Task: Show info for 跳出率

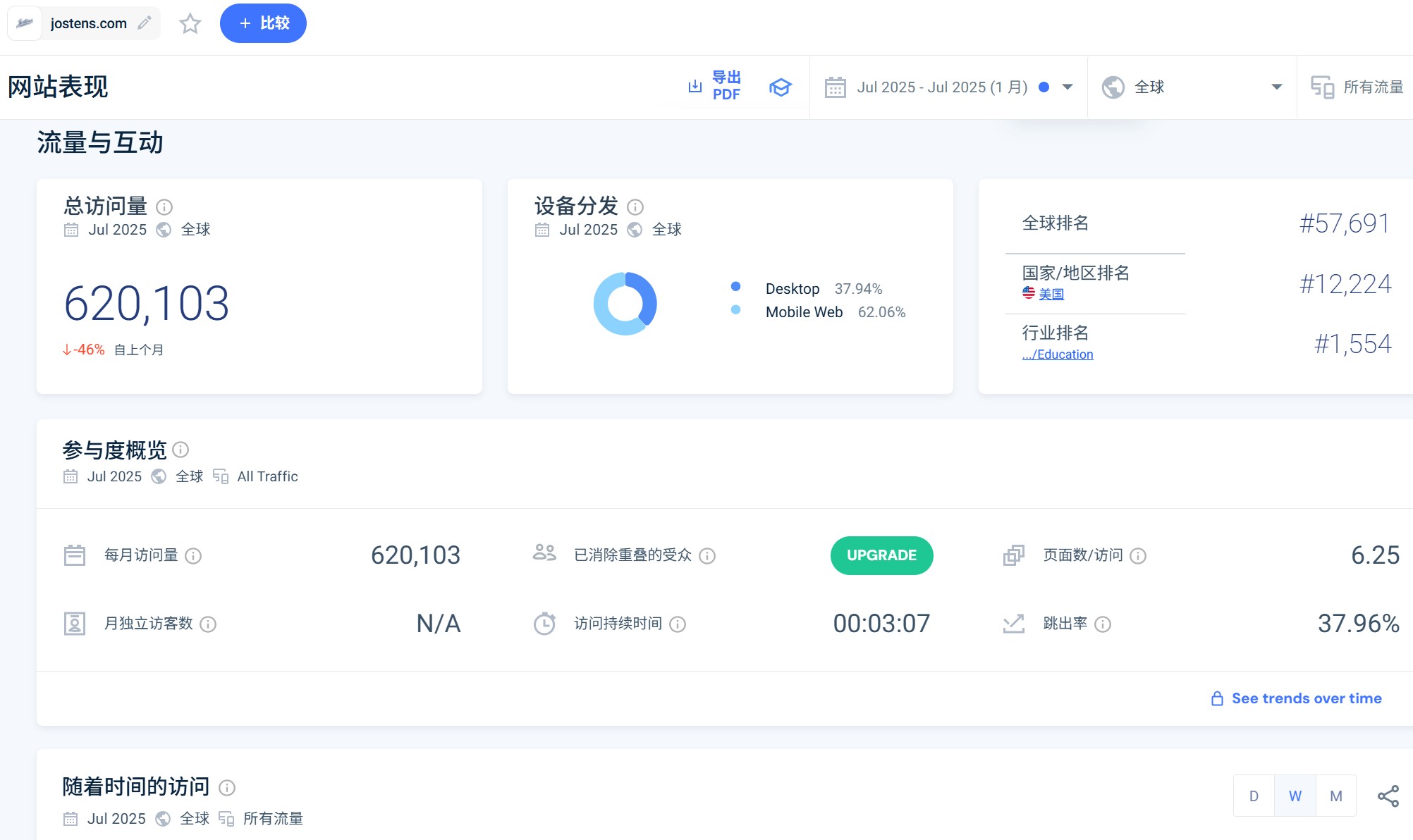Action: pyautogui.click(x=1103, y=624)
